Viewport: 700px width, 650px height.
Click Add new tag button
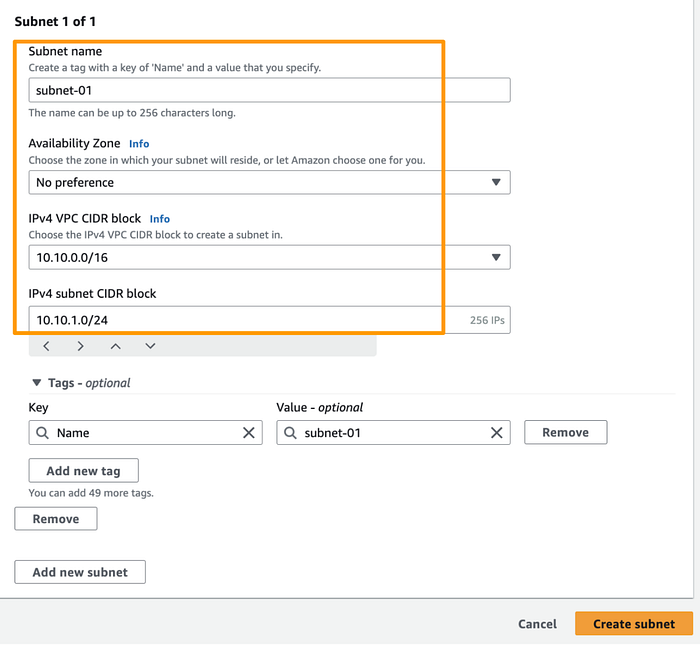(x=83, y=471)
